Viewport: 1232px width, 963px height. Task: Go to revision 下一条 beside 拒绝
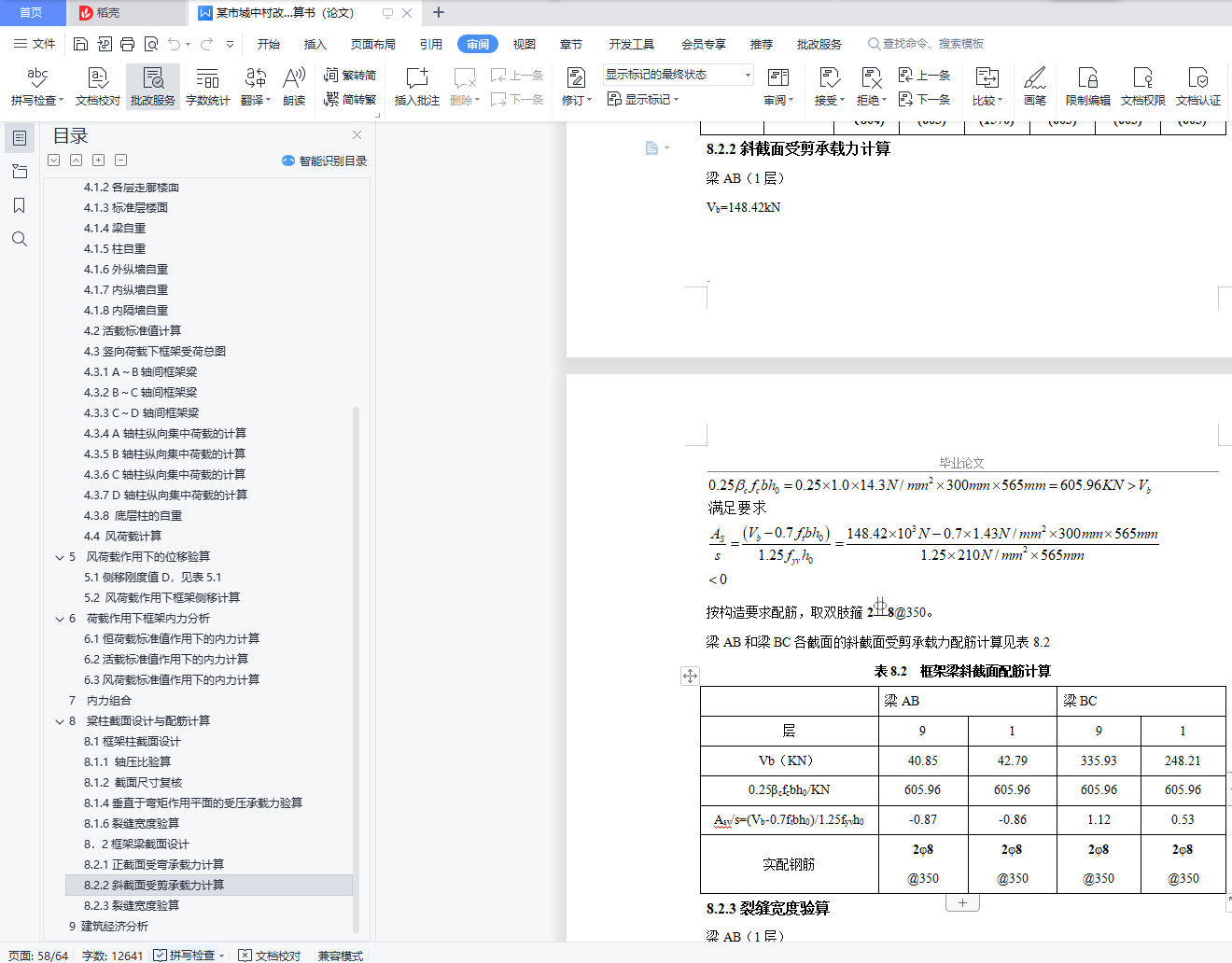tap(924, 99)
